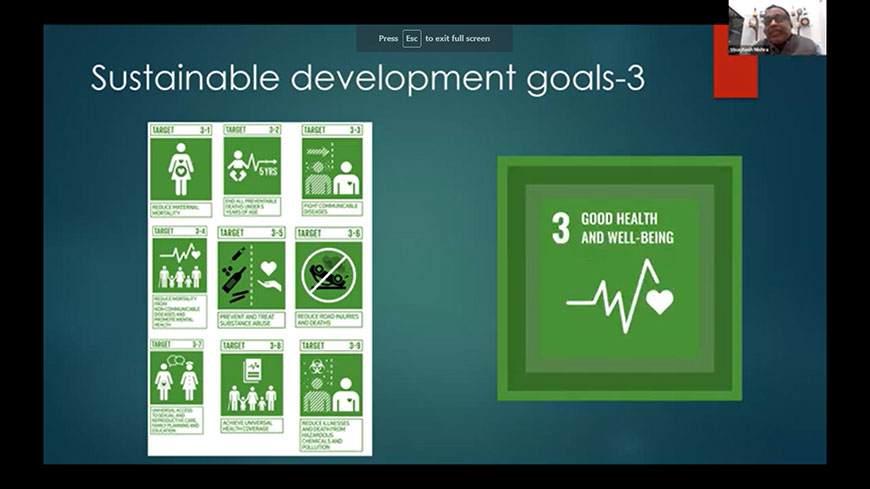Click the 'TARGET 3-3' header label
Image resolution: width=870 pixels, height=489 pixels.
pos(332,130)
